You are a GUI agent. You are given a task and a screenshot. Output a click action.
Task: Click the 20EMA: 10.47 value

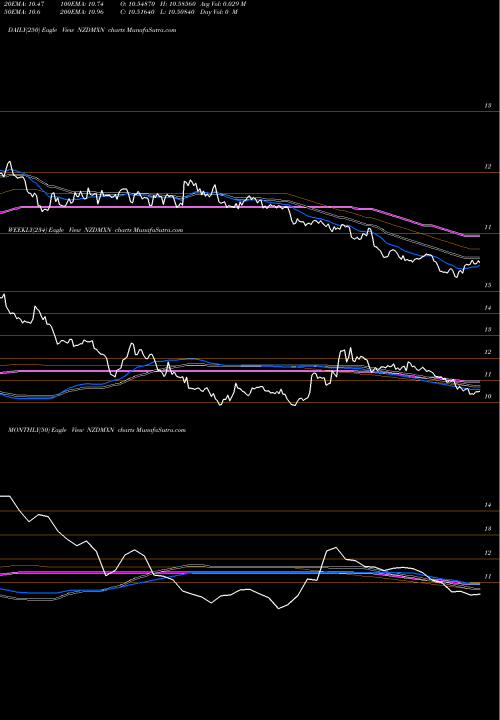22,4
